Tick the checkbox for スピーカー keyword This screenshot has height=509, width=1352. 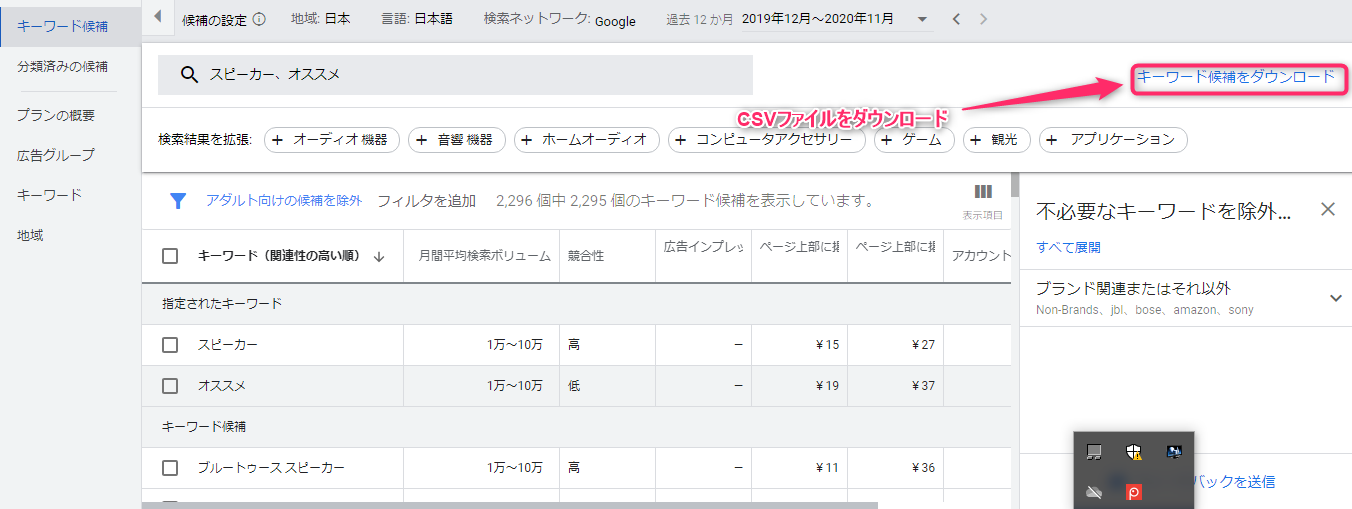click(x=170, y=345)
